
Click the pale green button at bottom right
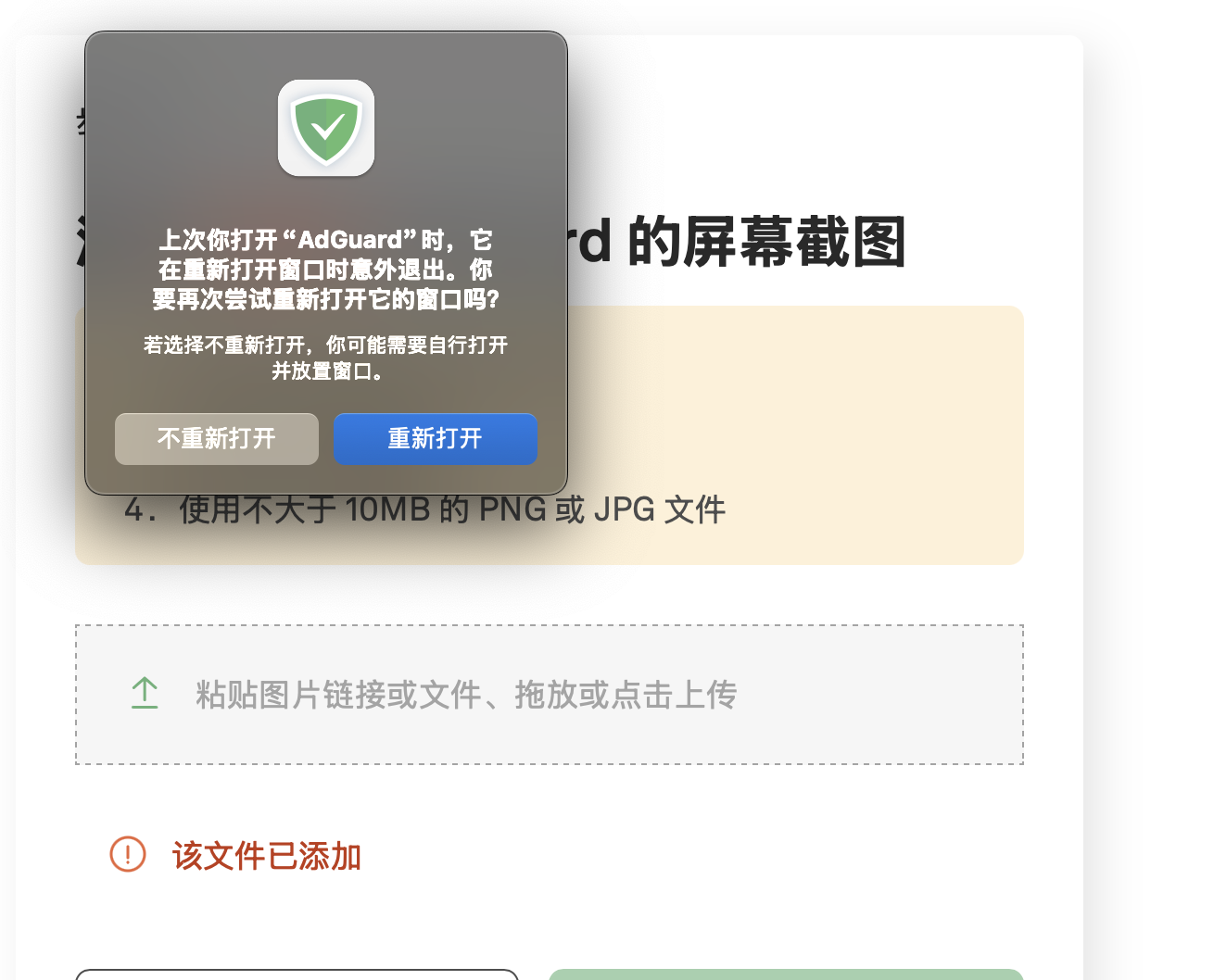(x=786, y=974)
